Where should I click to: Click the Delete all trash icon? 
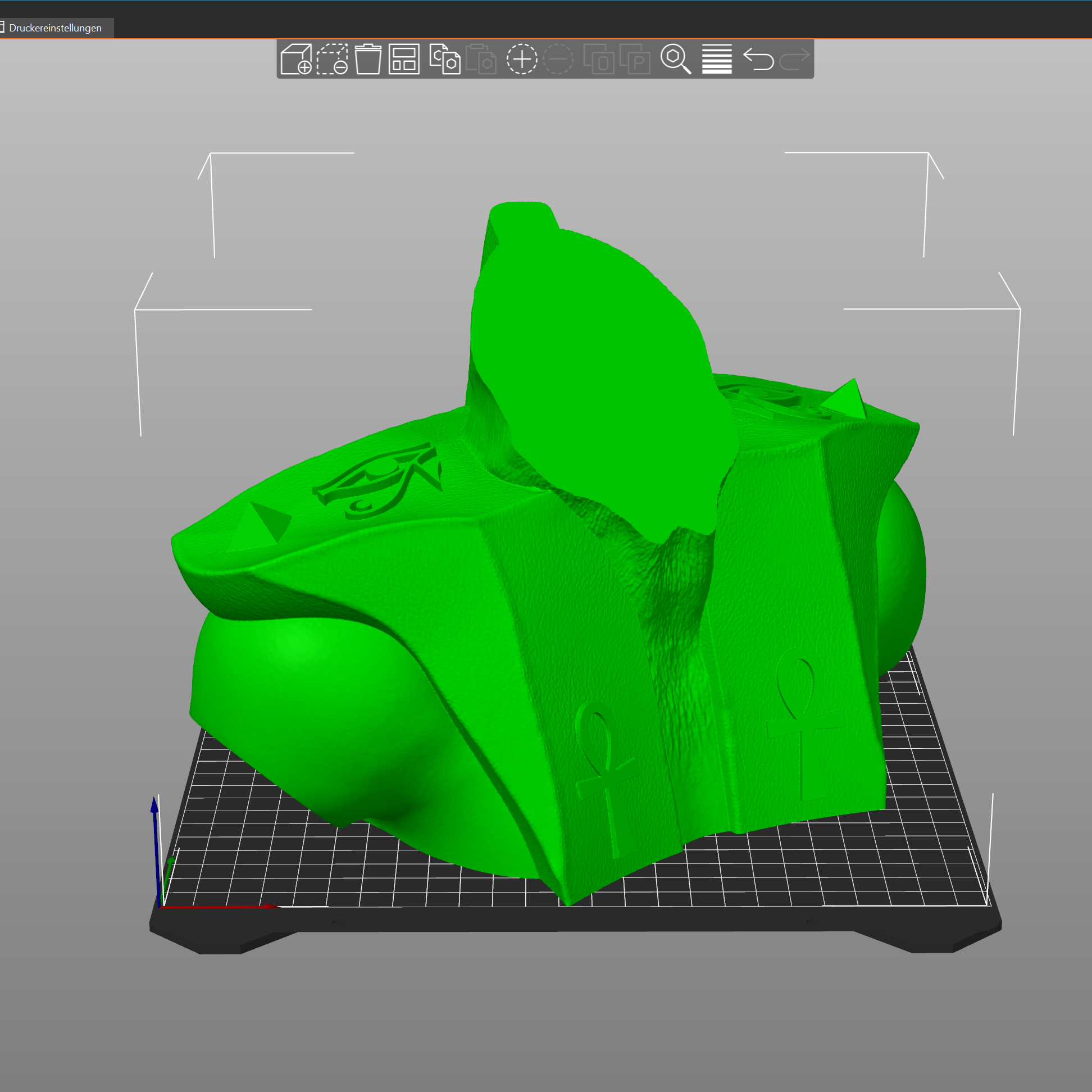(368, 59)
